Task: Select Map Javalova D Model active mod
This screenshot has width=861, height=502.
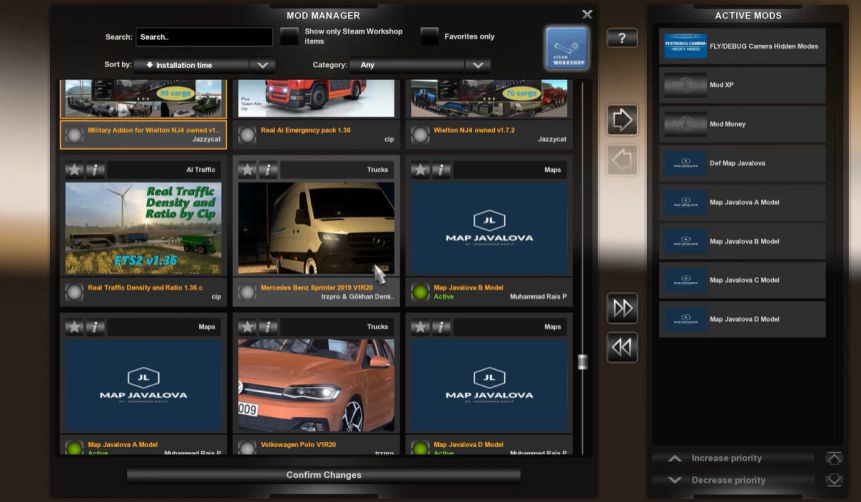Action: pos(742,319)
